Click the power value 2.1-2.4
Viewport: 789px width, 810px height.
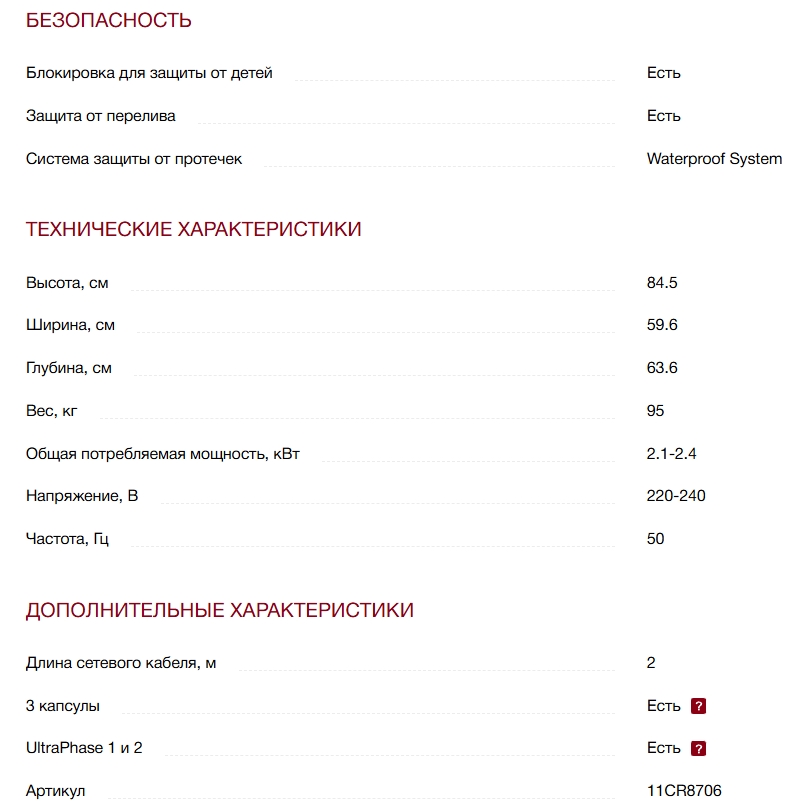[x=671, y=454]
